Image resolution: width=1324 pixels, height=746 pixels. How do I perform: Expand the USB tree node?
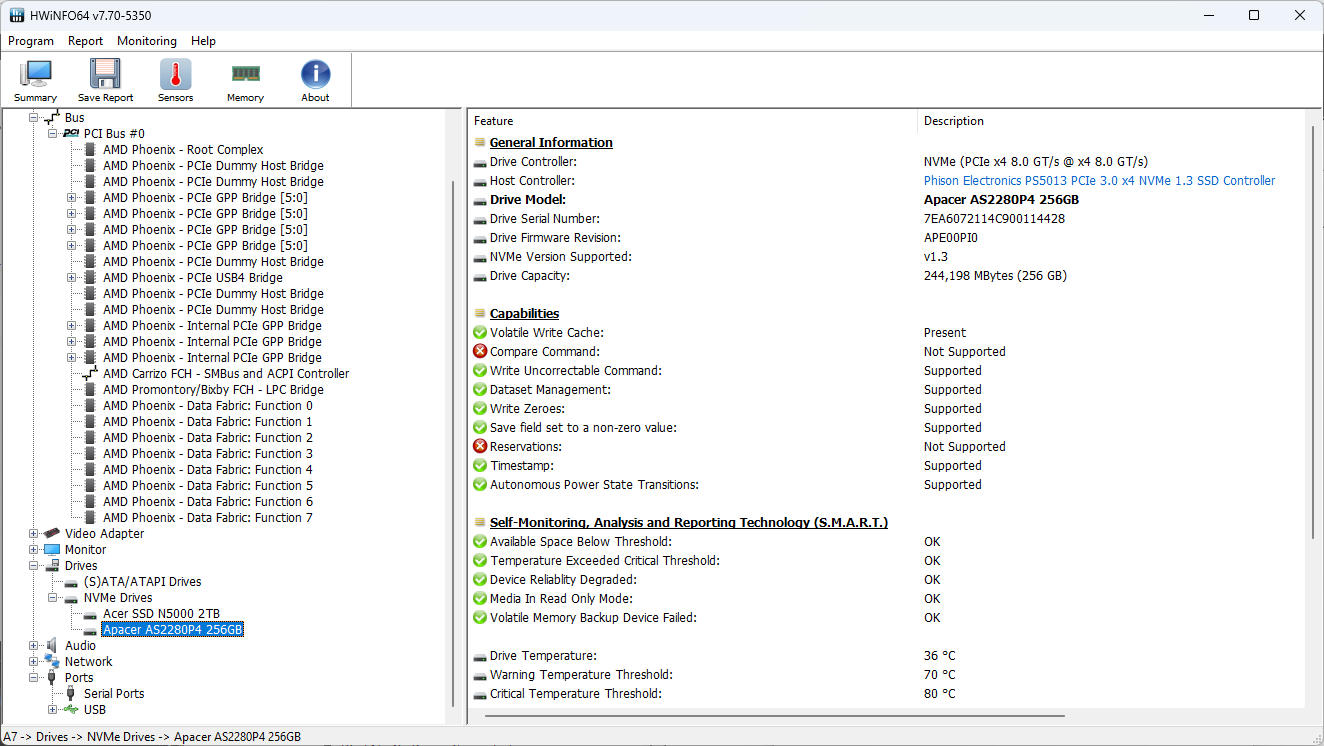pos(53,710)
